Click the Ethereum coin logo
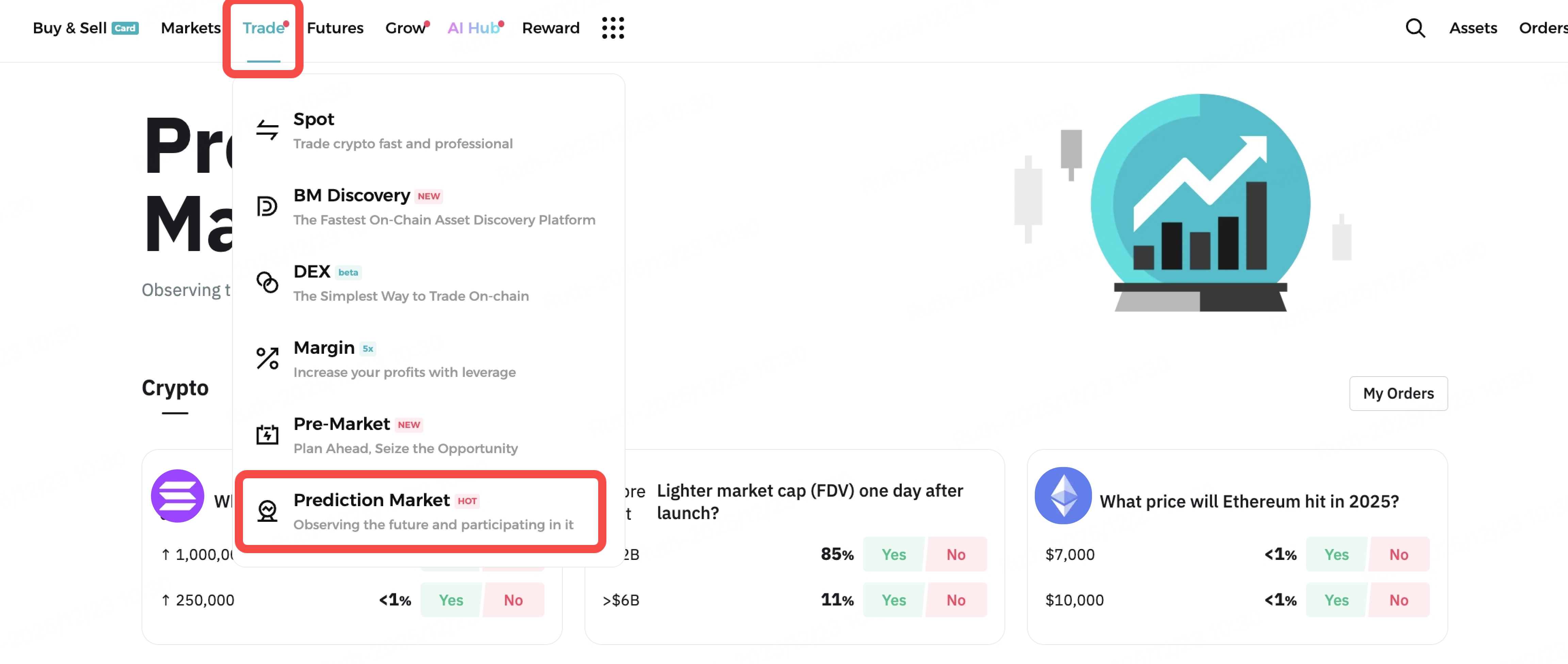Screen dimensions: 1568x664 tap(1063, 495)
